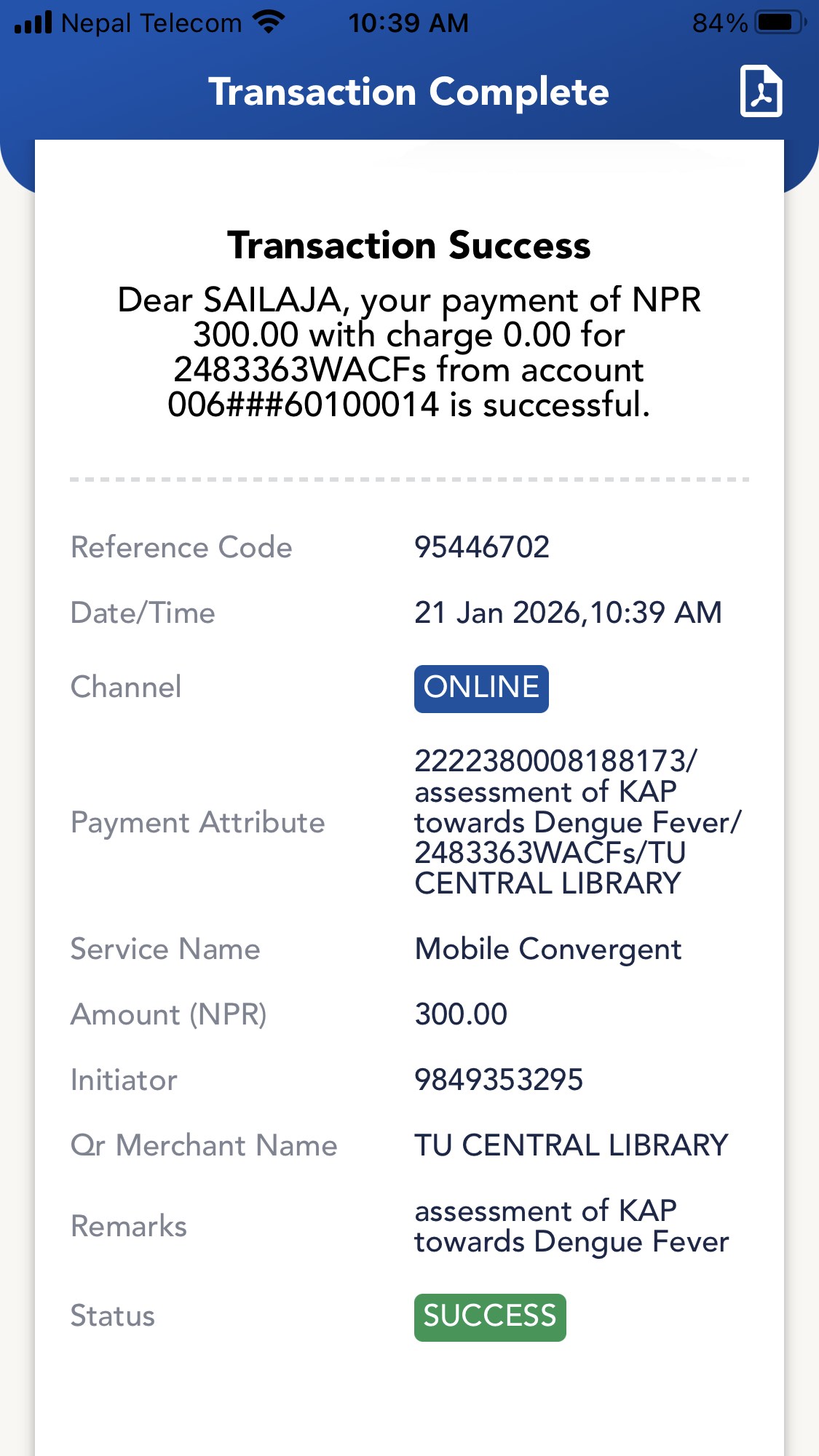This screenshot has width=819, height=1456.
Task: Tap the Remarks value about Dengue Fever
Action: (571, 1226)
